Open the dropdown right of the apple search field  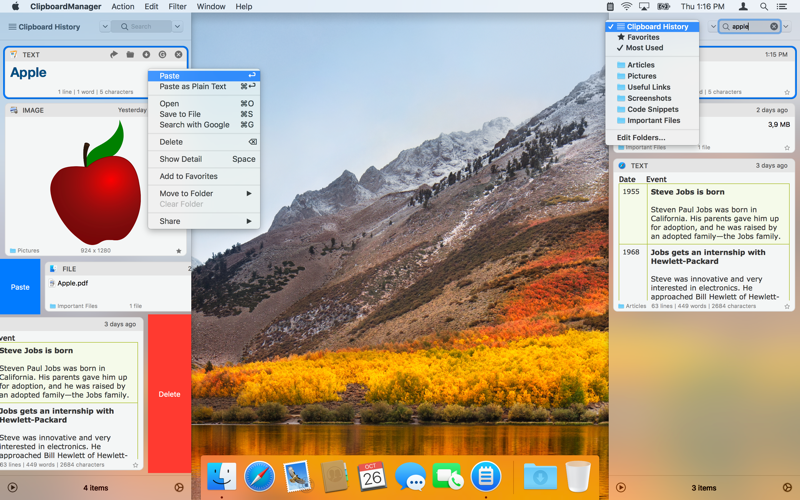[787, 27]
